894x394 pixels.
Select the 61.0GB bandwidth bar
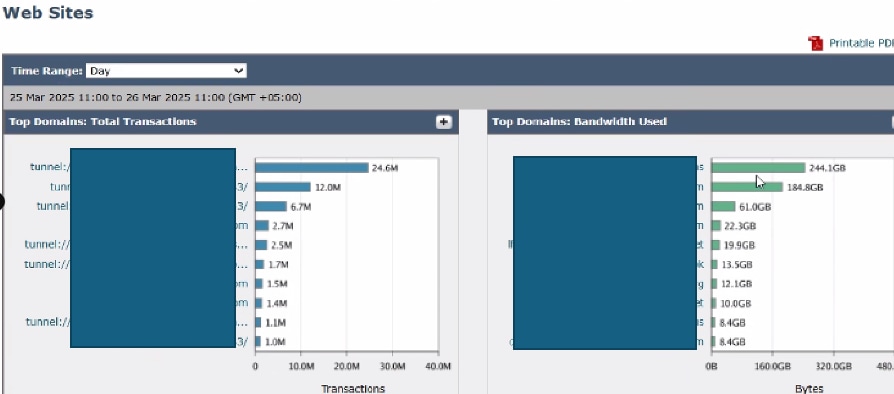tap(724, 206)
